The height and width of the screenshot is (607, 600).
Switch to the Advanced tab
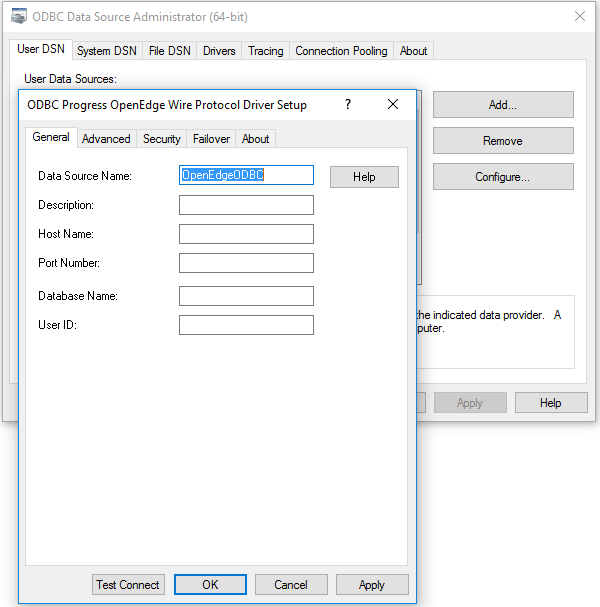pyautogui.click(x=106, y=139)
